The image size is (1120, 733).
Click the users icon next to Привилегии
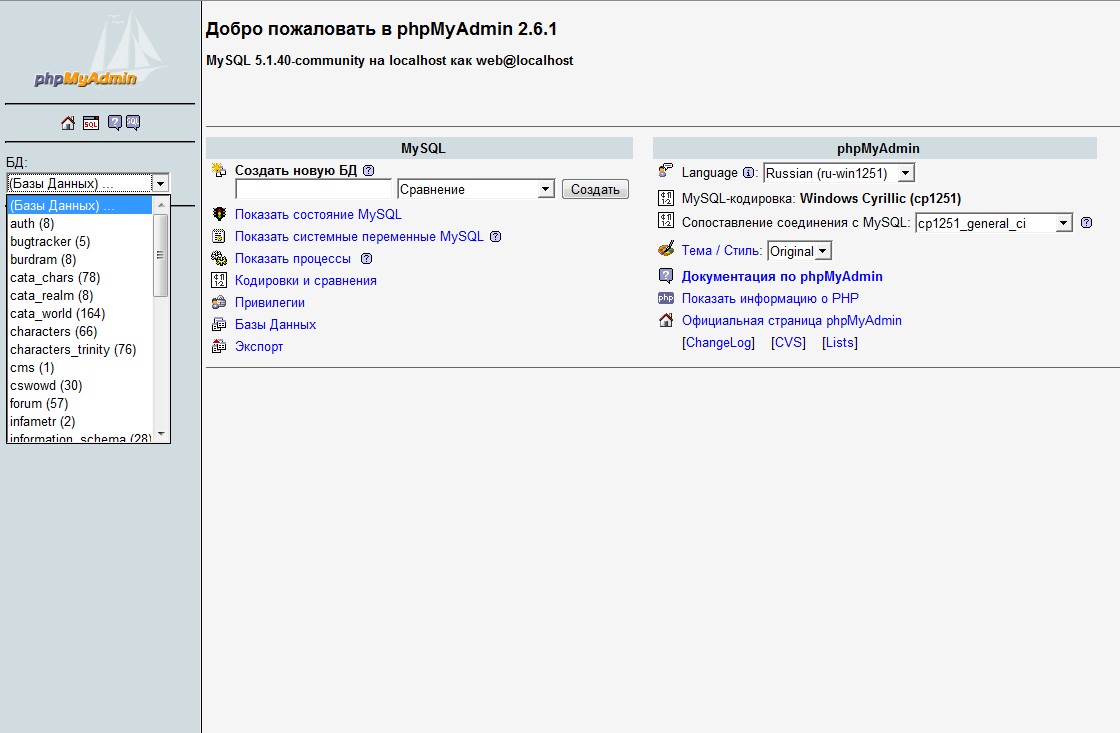[219, 302]
